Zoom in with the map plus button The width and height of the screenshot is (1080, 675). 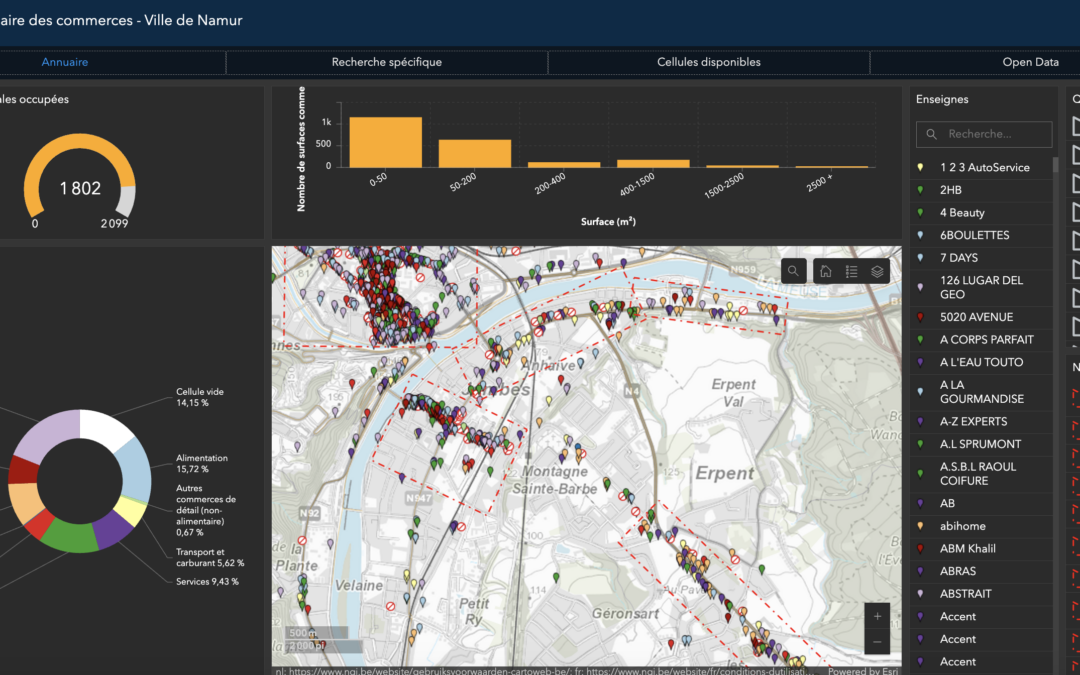click(877, 616)
